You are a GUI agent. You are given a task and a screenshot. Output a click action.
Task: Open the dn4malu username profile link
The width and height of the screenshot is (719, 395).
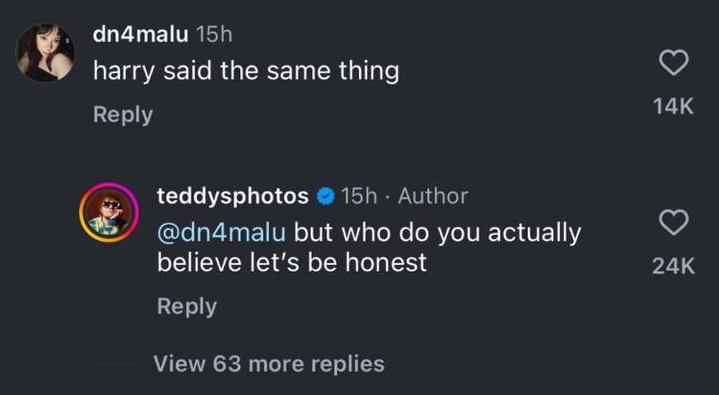point(140,34)
